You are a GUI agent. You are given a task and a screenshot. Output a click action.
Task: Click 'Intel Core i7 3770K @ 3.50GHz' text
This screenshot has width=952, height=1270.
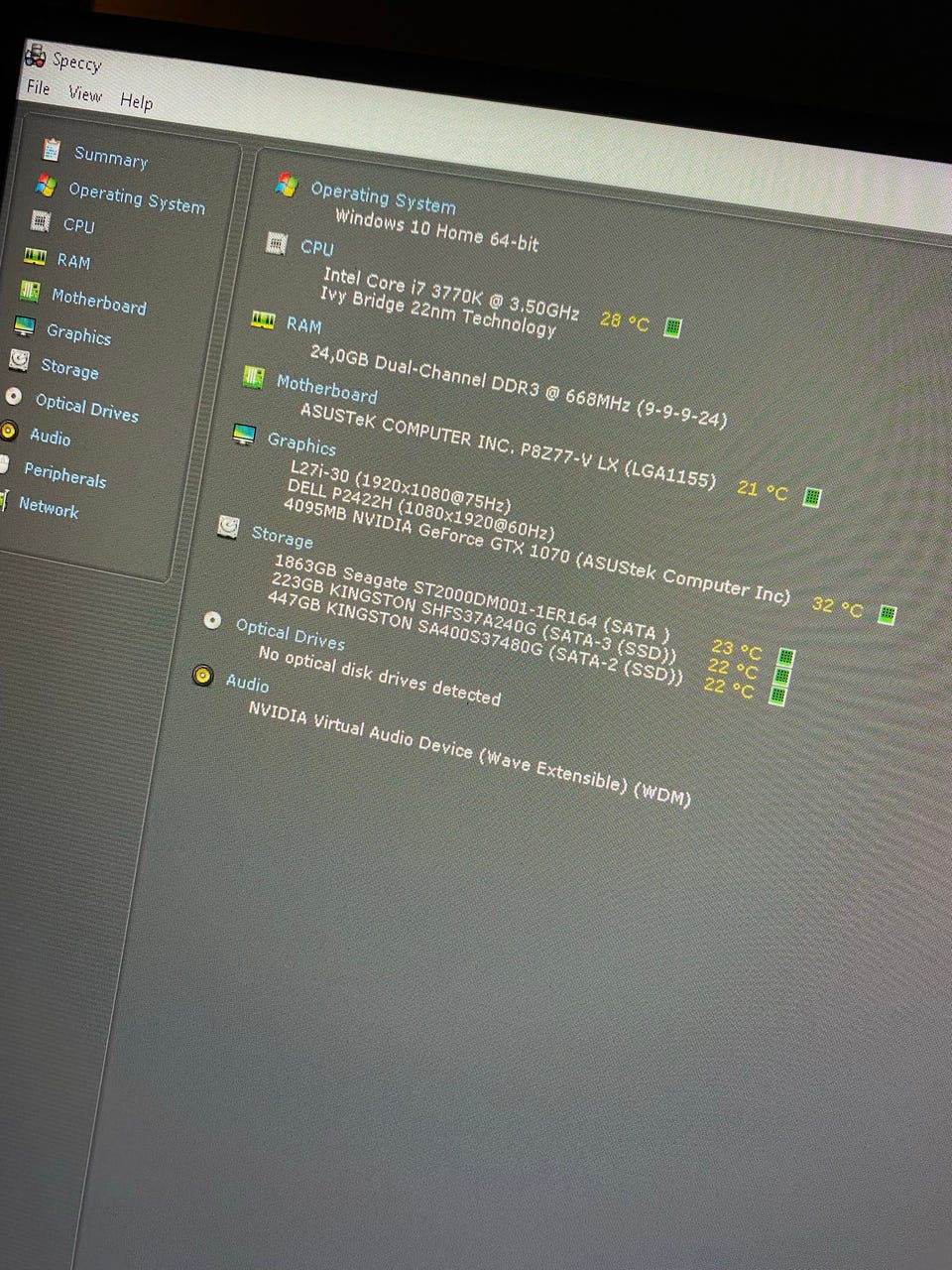(451, 294)
